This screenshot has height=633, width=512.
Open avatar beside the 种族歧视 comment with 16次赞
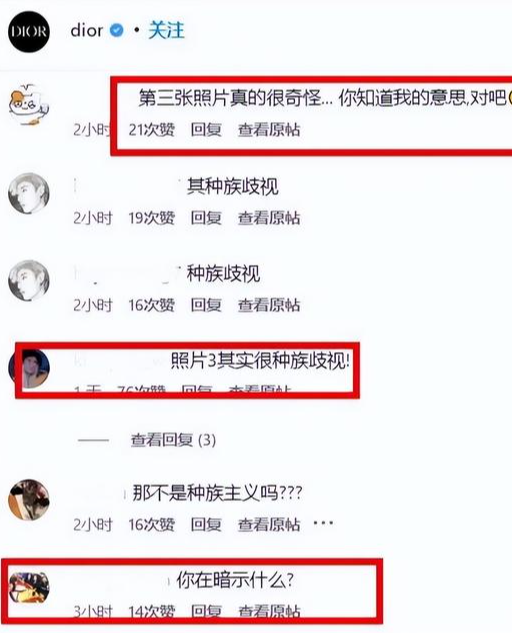(29, 280)
